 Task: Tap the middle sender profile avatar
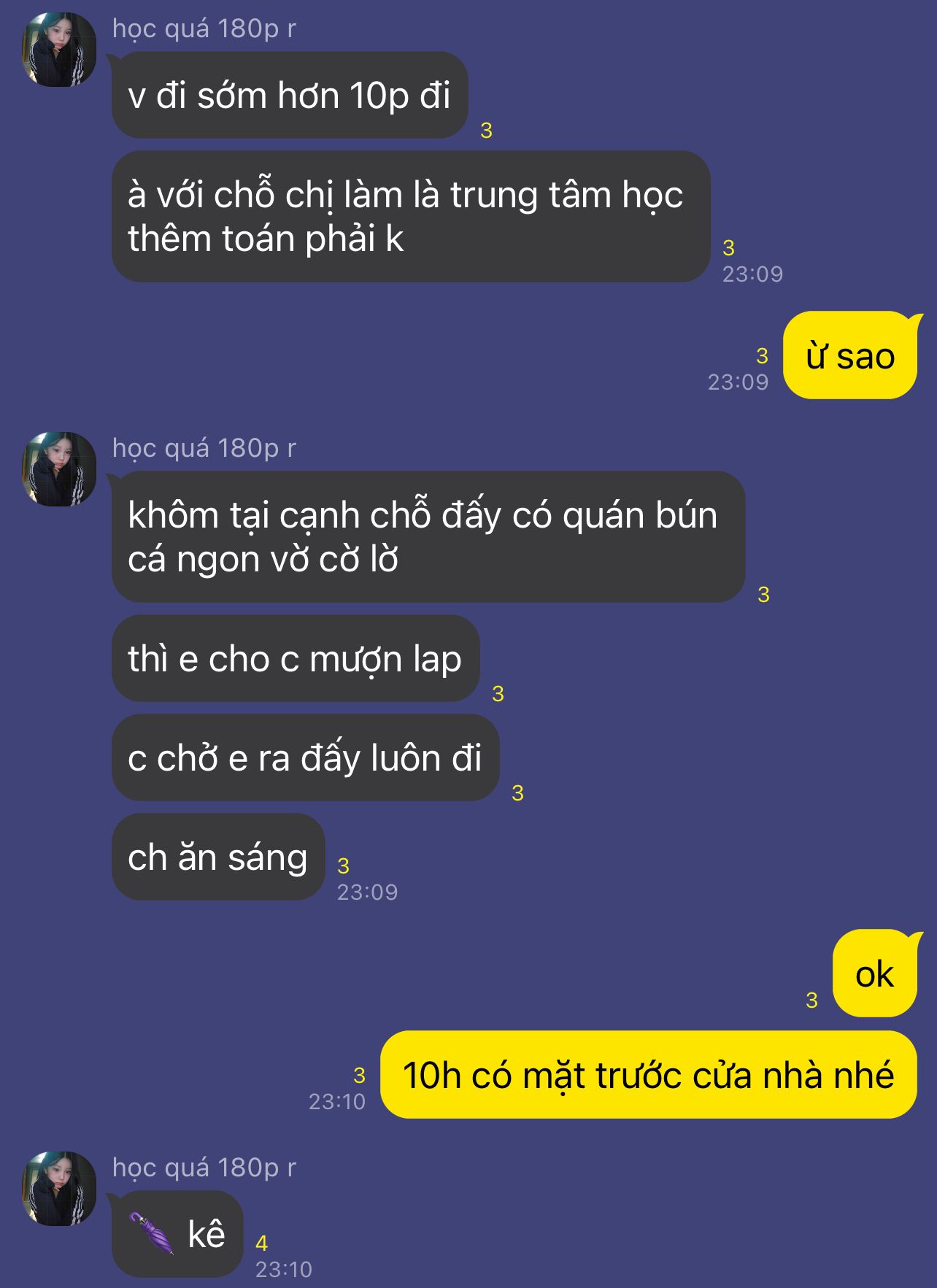click(x=59, y=469)
